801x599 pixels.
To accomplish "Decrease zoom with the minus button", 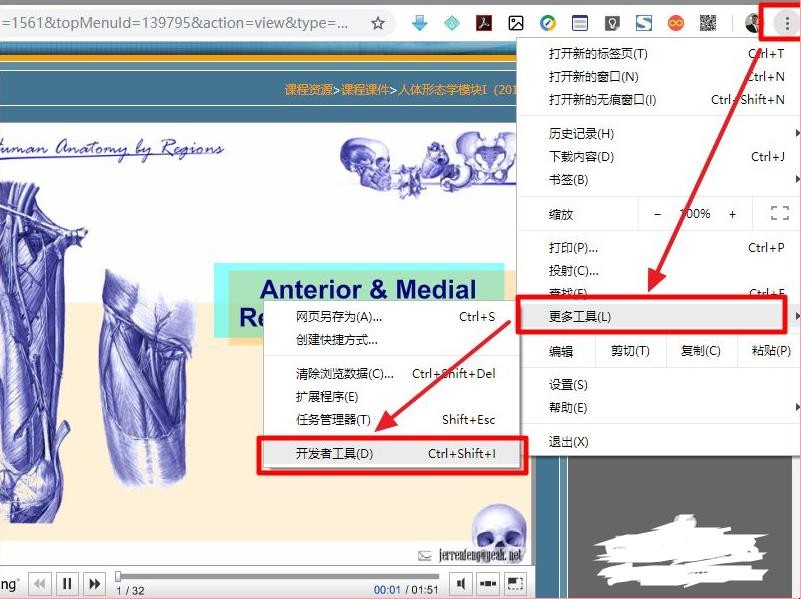I will (x=657, y=214).
